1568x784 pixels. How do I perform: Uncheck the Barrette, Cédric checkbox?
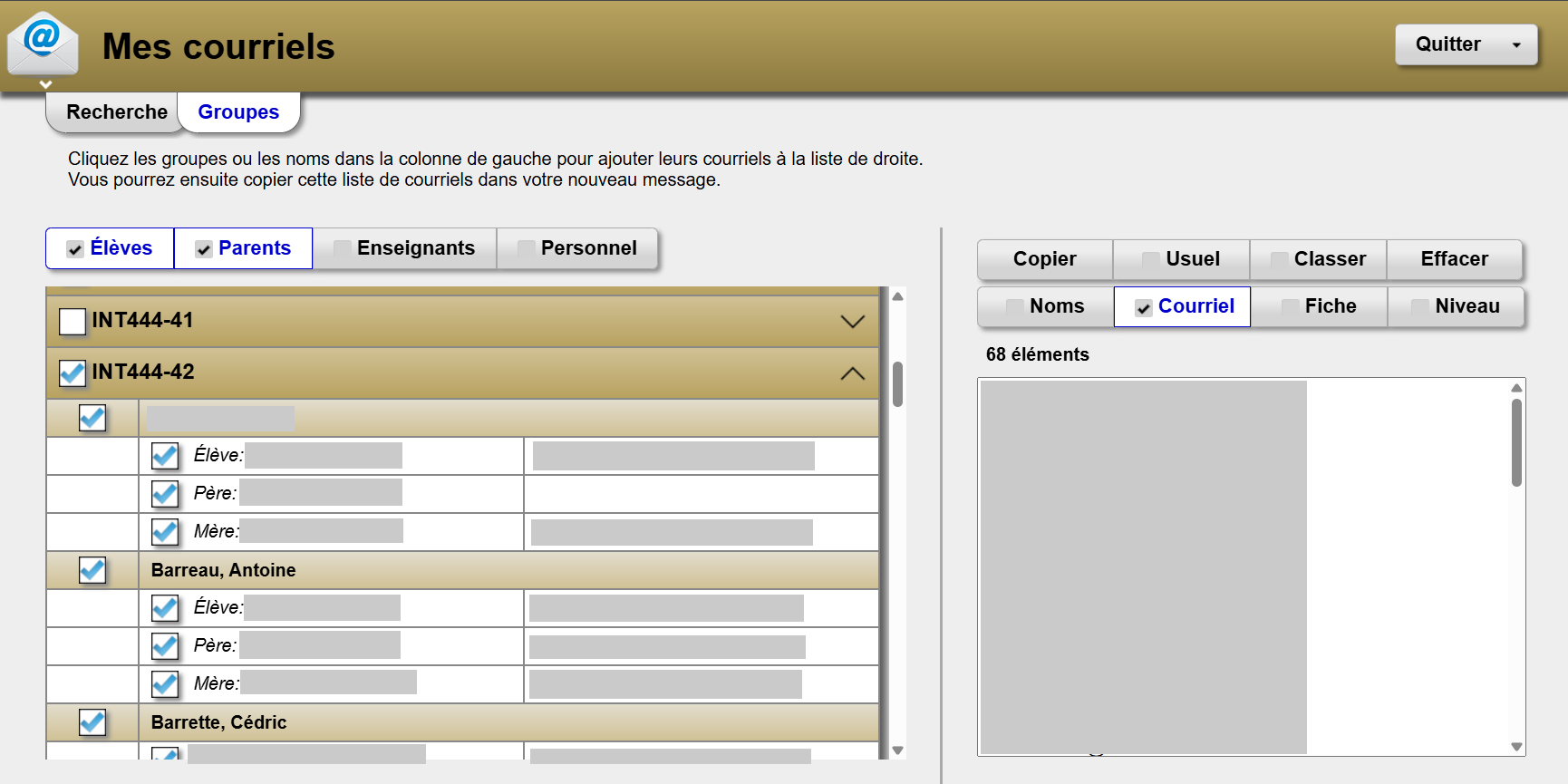coord(92,722)
